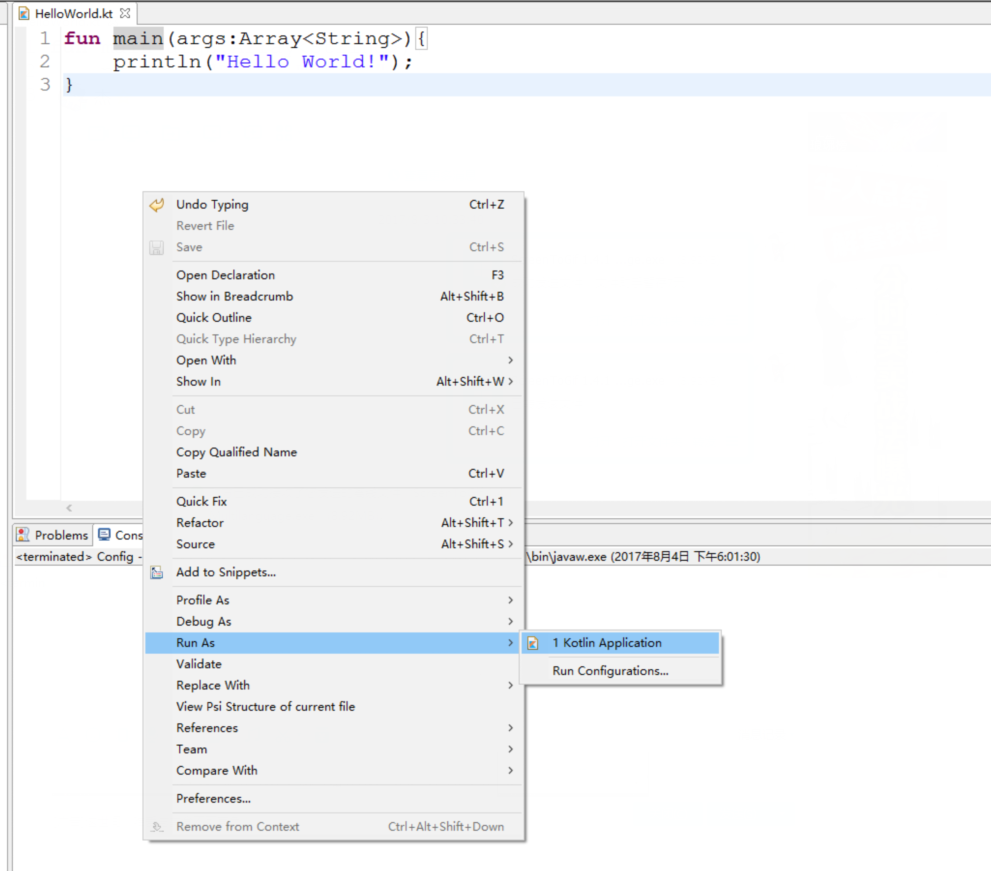Click the HelloWorld.kt tab file icon

pyautogui.click(x=24, y=13)
